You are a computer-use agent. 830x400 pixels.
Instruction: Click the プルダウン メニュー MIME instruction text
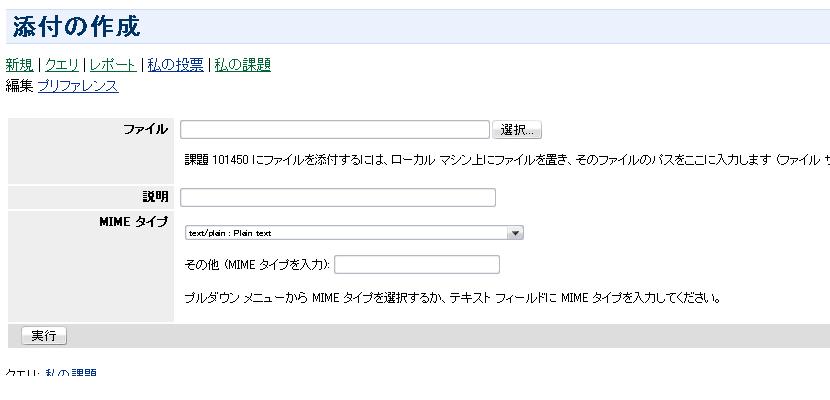pos(452,298)
